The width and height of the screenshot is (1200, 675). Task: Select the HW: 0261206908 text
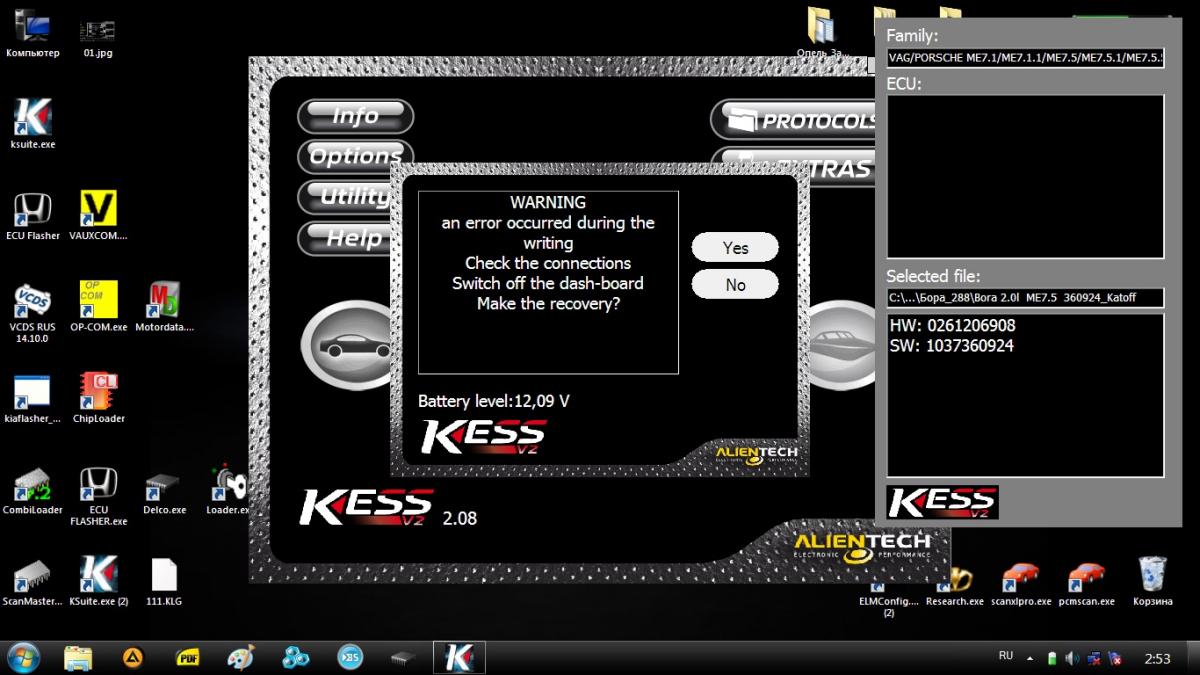pyautogui.click(x=951, y=326)
